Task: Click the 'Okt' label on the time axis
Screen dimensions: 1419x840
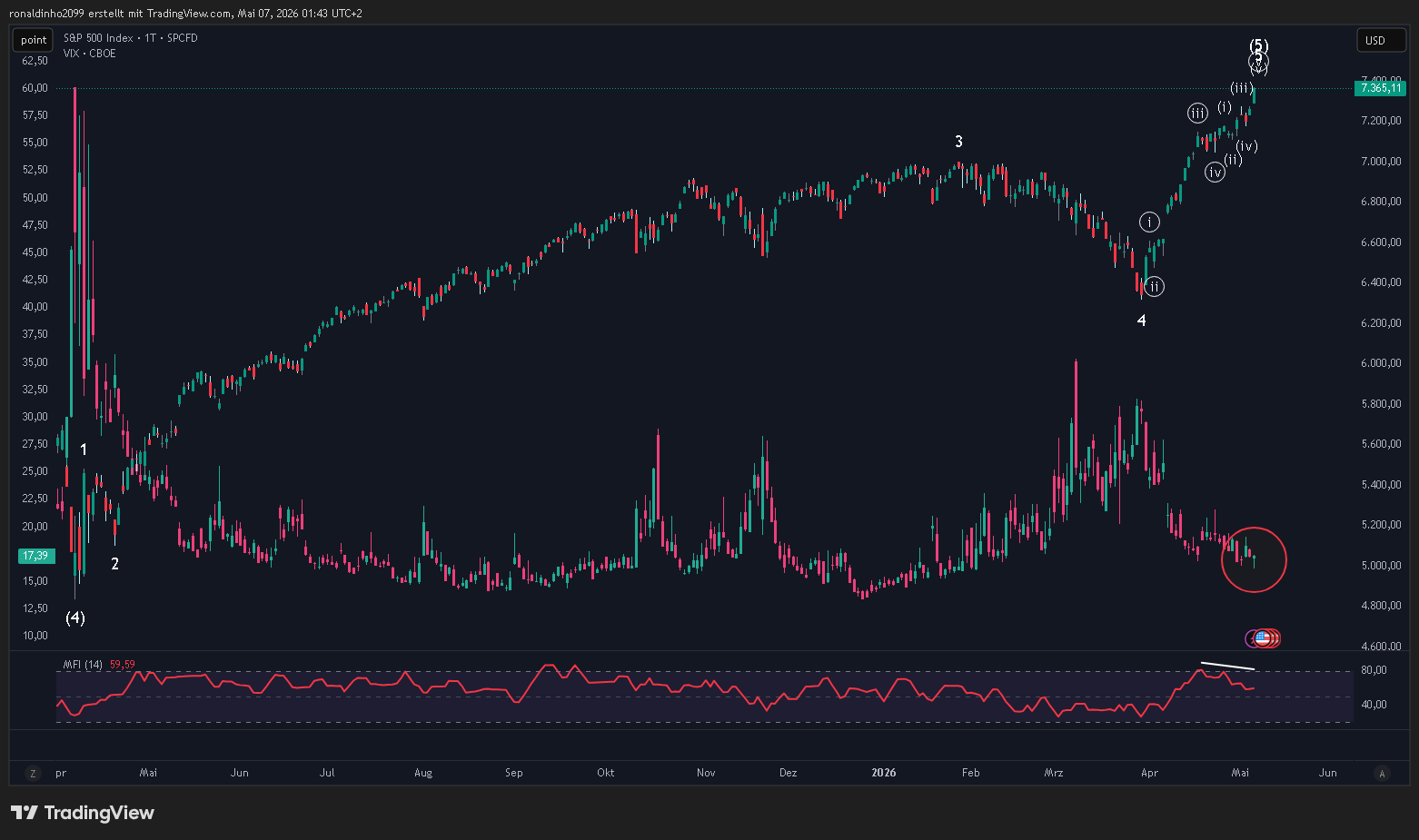Action: [605, 773]
